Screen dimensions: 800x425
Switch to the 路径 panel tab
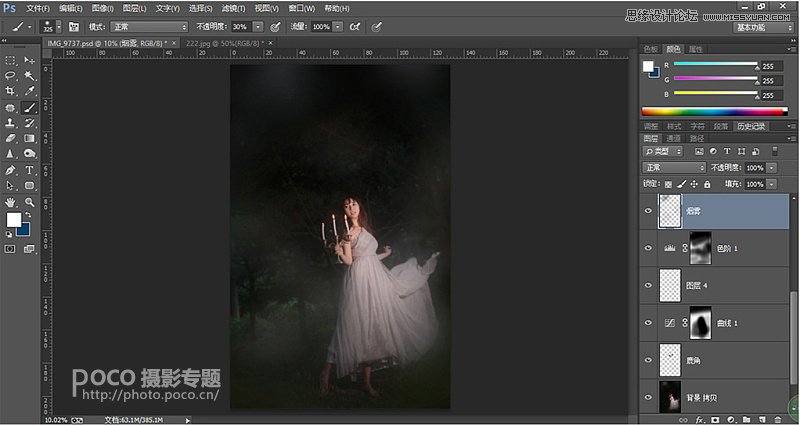coord(696,138)
